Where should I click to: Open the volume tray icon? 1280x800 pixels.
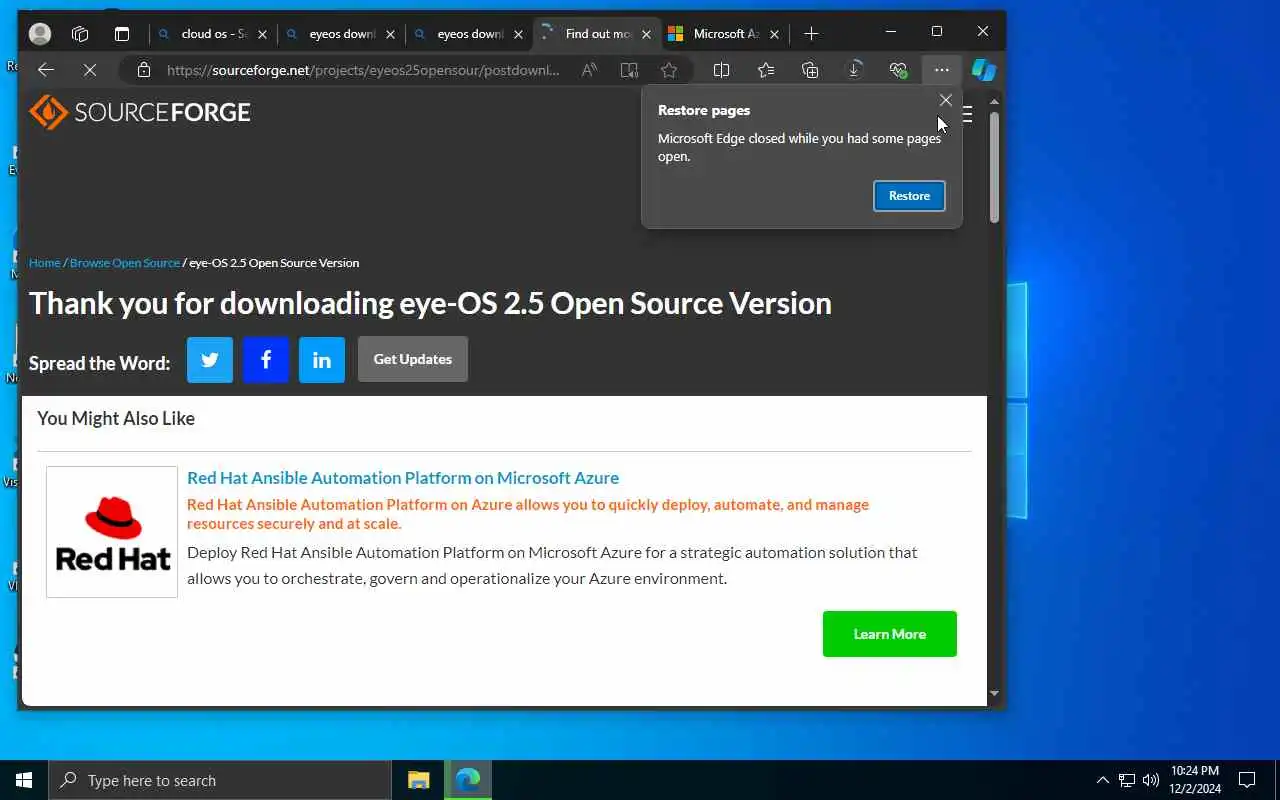(x=1151, y=780)
